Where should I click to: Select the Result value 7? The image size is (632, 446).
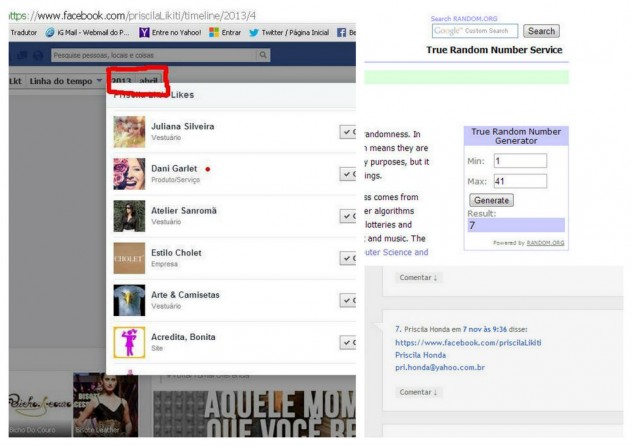coord(516,225)
